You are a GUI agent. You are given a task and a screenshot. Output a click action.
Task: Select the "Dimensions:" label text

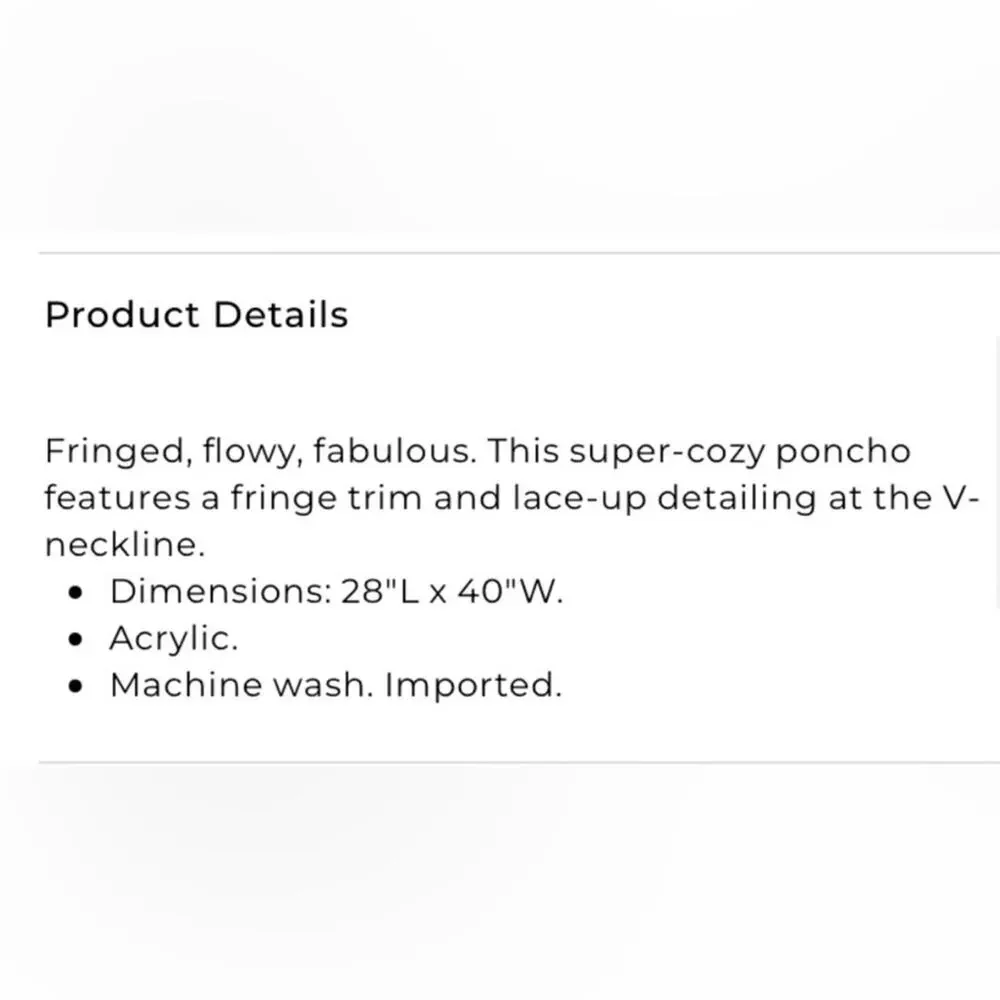pos(221,591)
